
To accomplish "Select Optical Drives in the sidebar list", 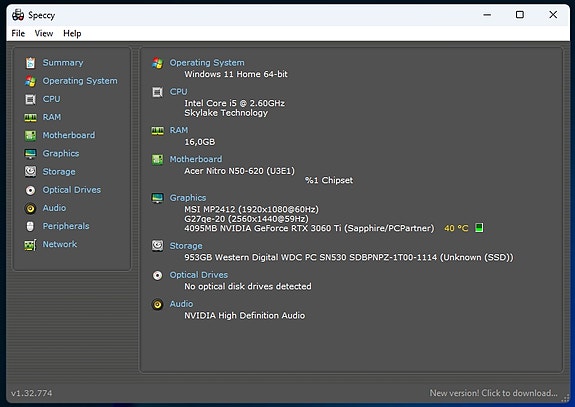I will click(x=72, y=190).
